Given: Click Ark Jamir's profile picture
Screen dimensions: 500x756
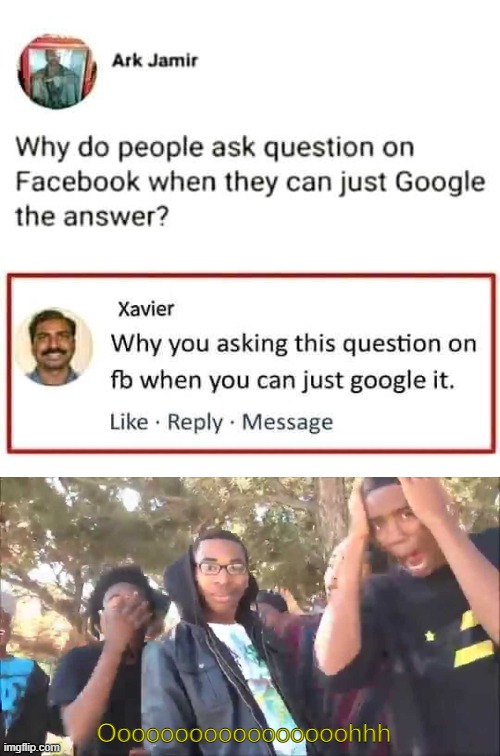Looking at the screenshot, I should click(56, 72).
